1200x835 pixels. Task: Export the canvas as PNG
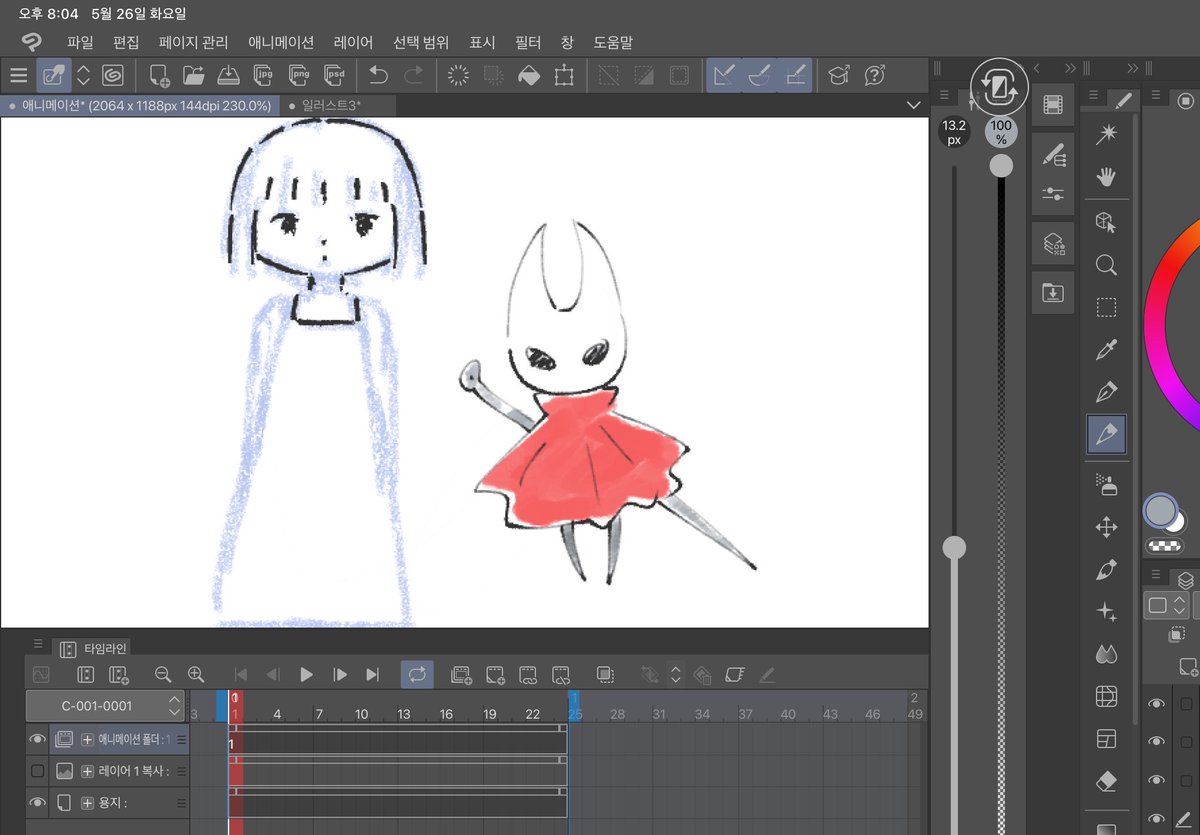299,75
